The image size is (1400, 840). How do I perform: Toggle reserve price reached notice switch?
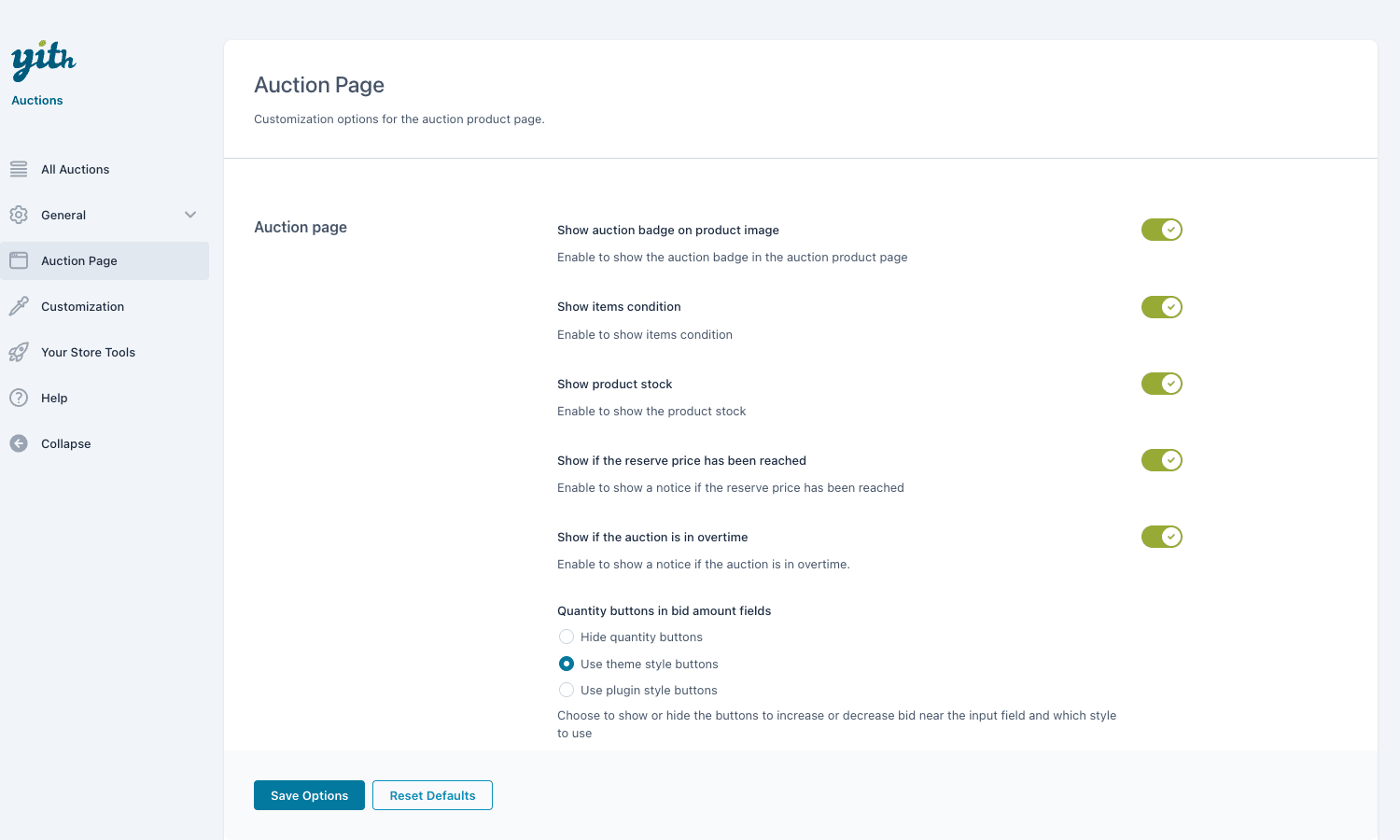[1162, 460]
